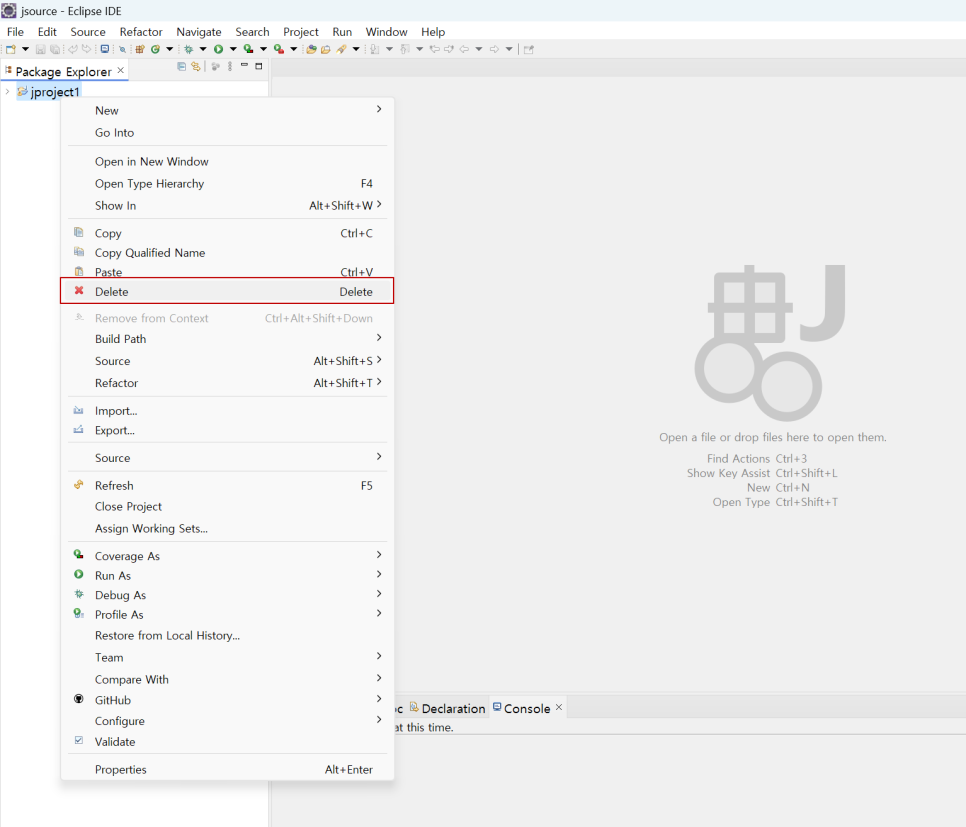Click the Forward navigation arrow icon
The height and width of the screenshot is (827, 966).
click(494, 49)
